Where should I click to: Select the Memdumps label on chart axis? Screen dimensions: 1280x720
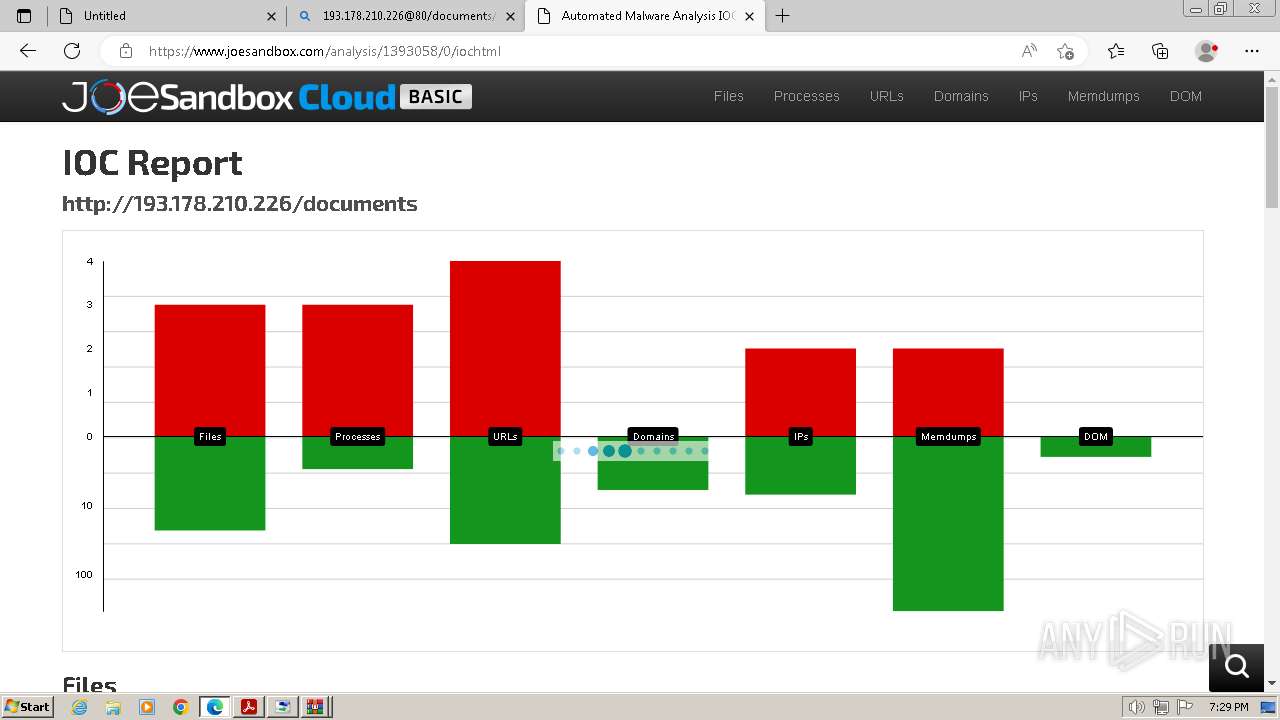pos(948,437)
